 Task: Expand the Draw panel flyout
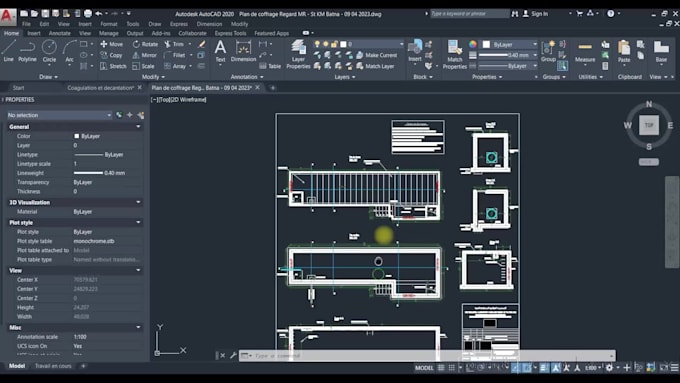coord(48,77)
